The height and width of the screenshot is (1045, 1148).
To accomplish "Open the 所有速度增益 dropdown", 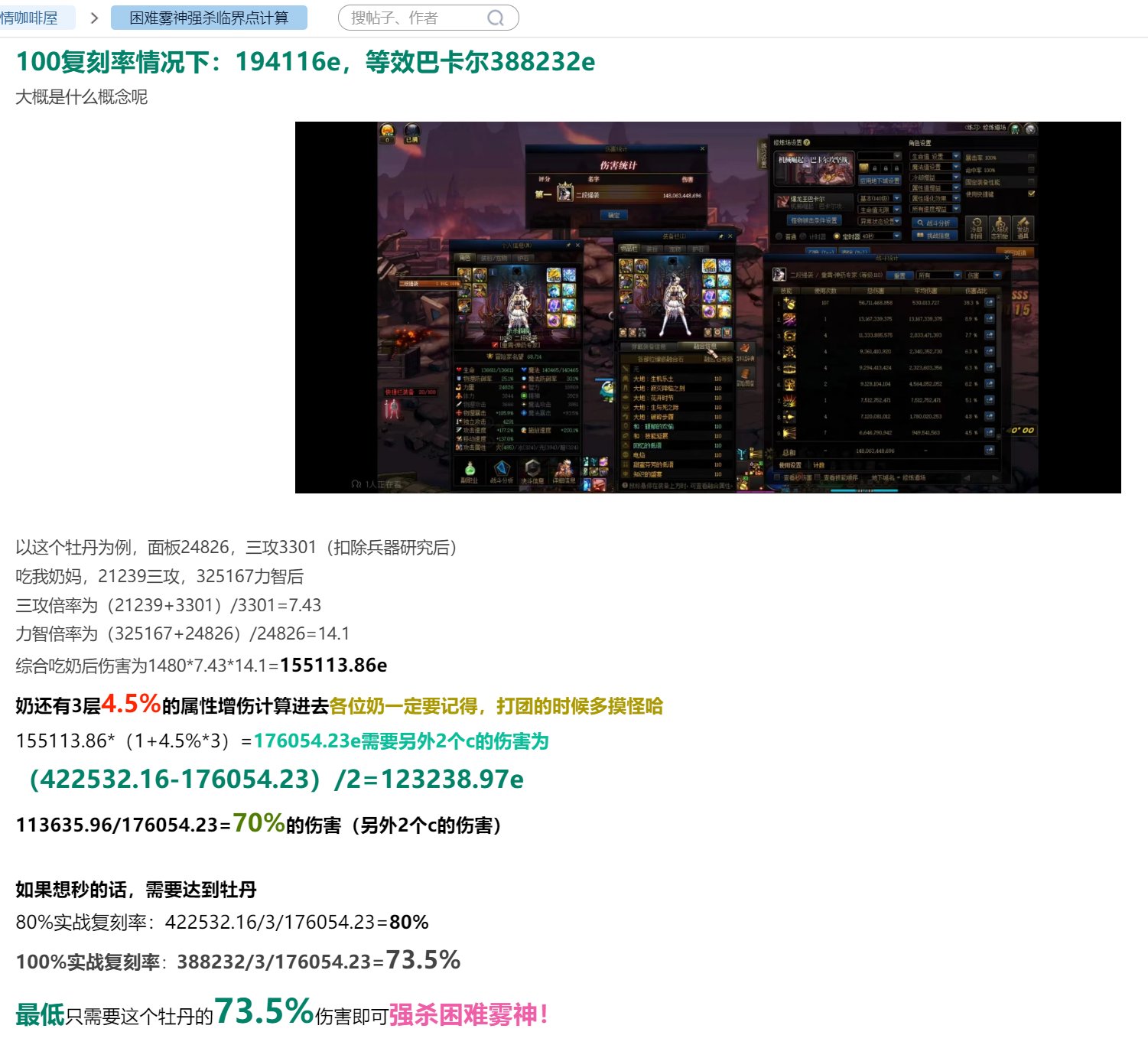I will point(935,209).
